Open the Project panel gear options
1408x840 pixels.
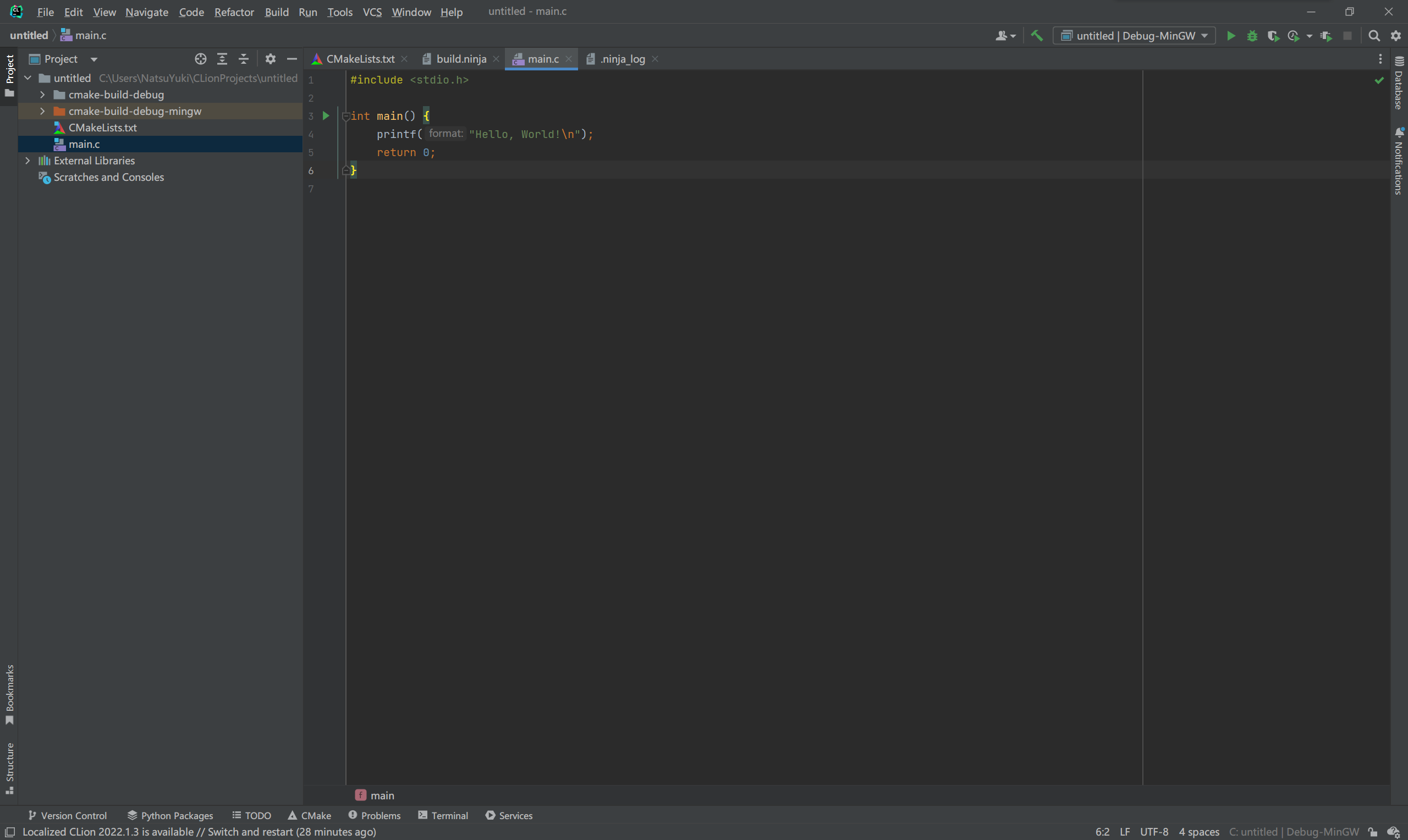[270, 59]
